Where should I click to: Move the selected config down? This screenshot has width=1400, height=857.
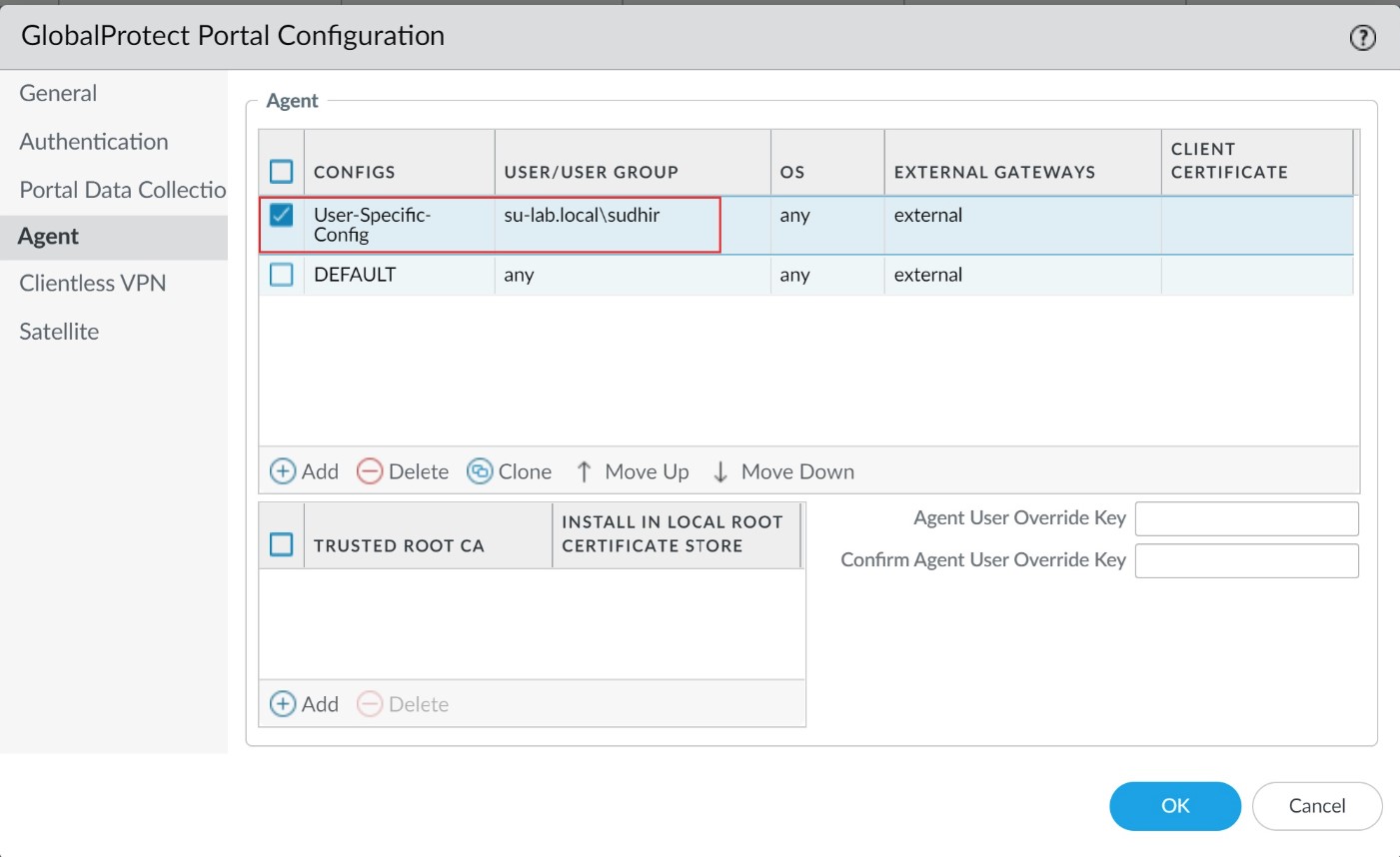[x=782, y=470]
